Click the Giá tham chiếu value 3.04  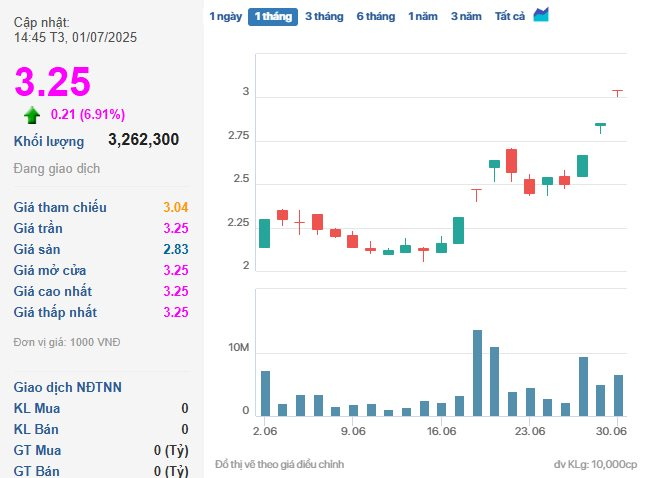pos(175,207)
